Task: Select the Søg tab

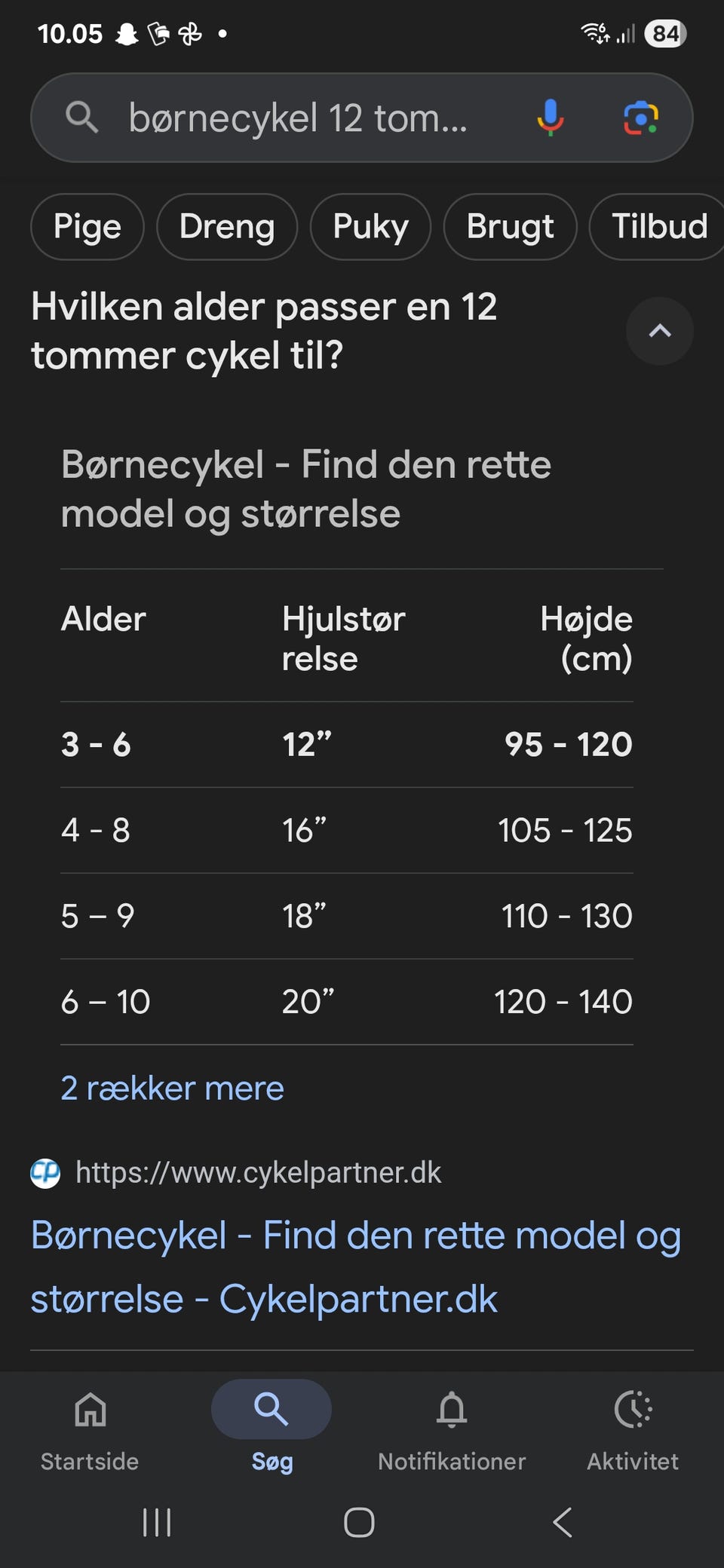Action: (271, 1425)
